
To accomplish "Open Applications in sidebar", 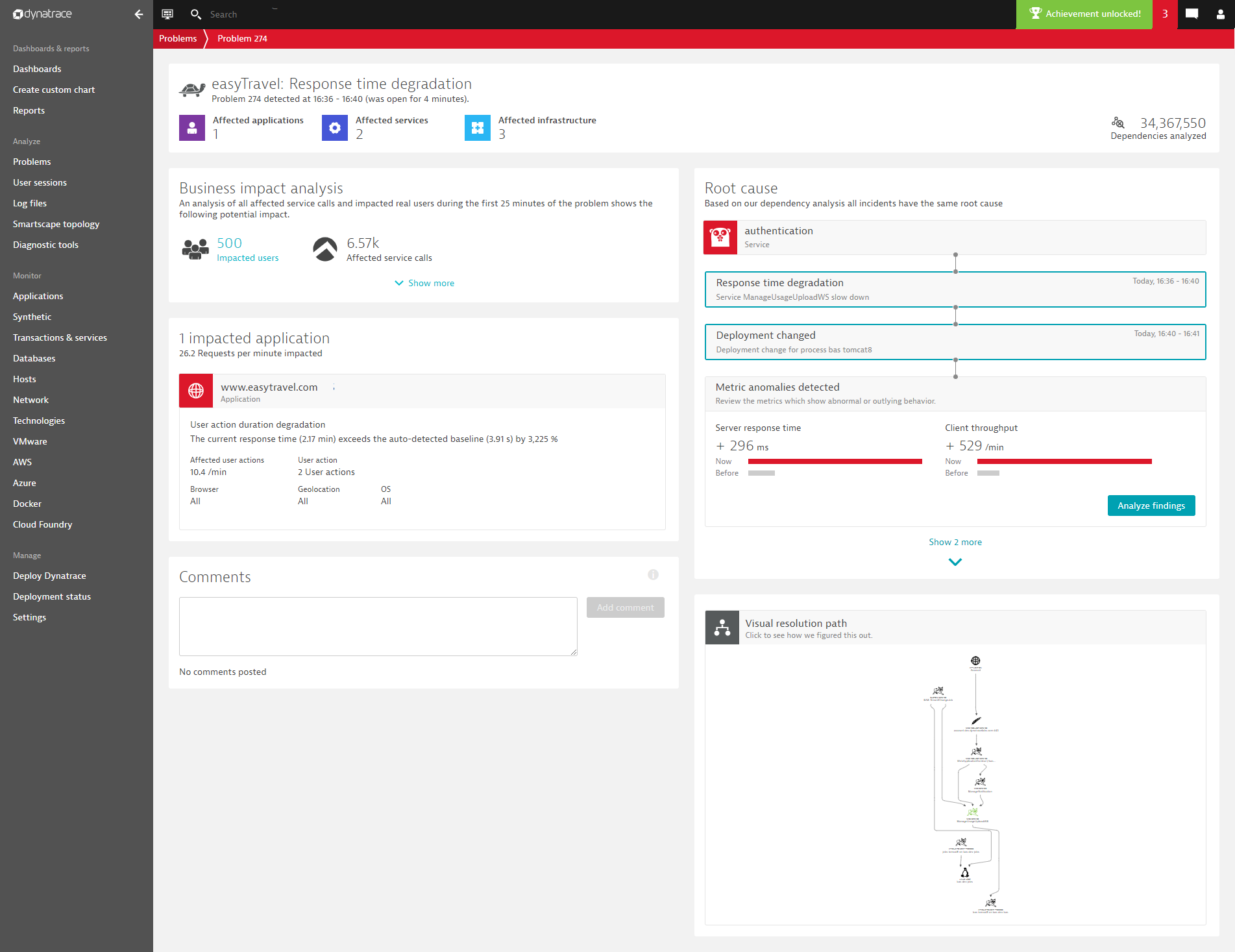I will 38,296.
